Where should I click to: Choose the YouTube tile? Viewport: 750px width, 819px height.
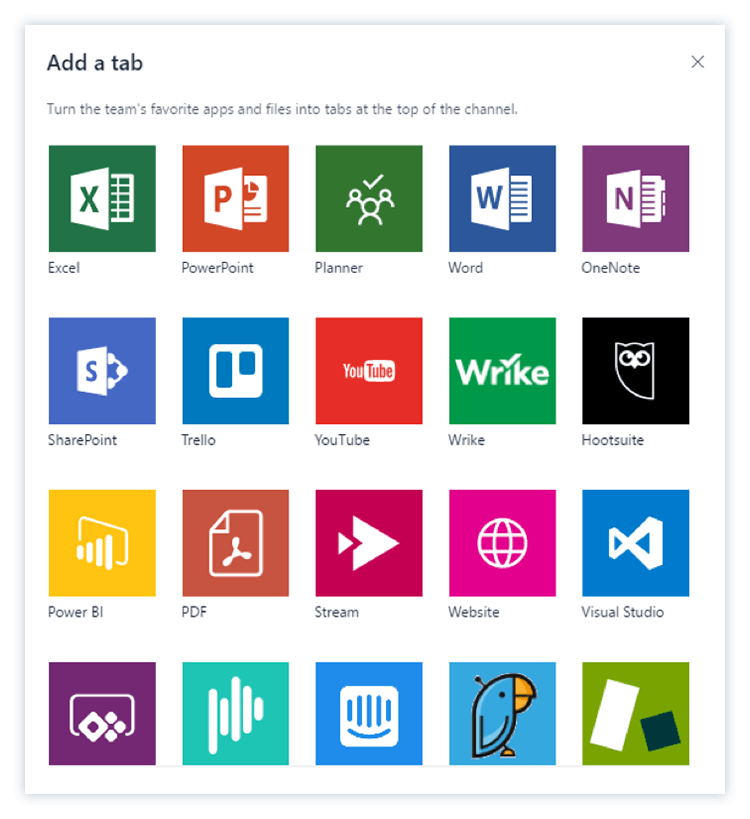[369, 371]
